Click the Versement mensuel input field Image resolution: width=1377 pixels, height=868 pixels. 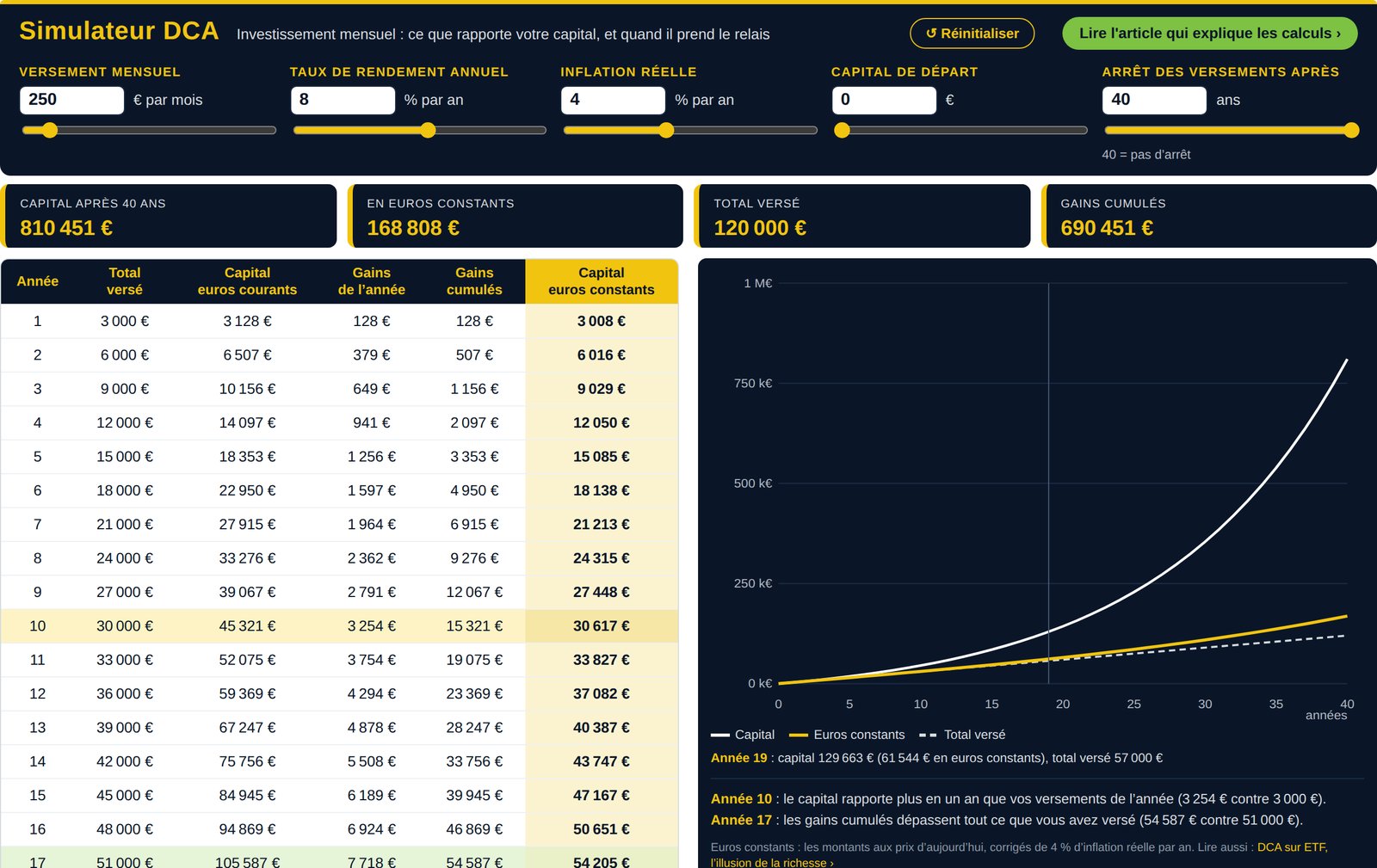(x=71, y=100)
